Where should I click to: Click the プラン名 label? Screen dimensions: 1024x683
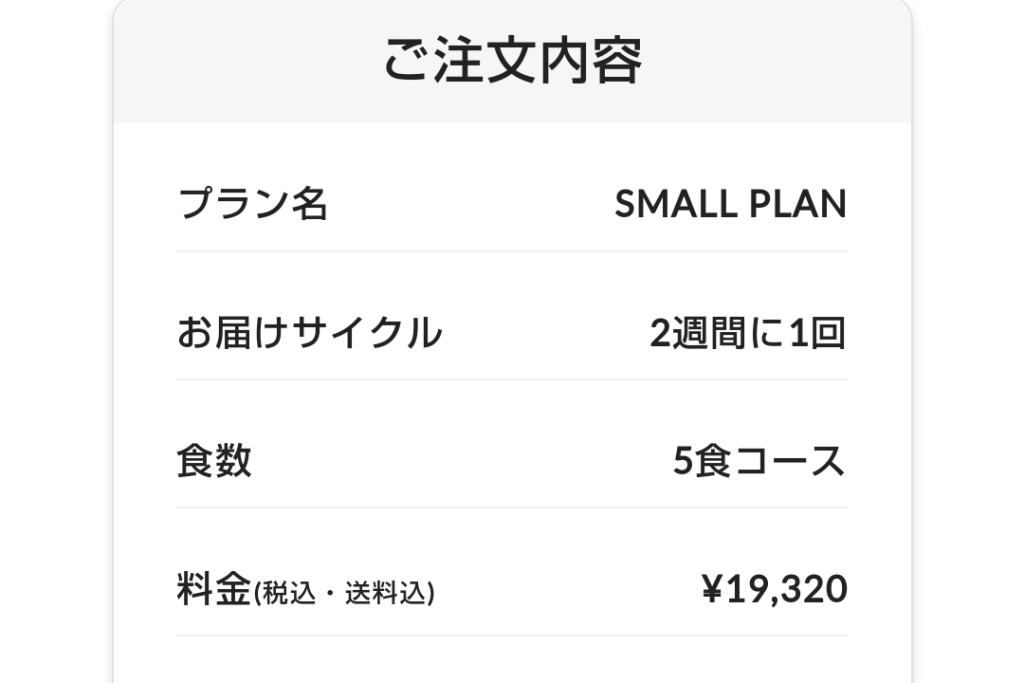pyautogui.click(x=253, y=205)
